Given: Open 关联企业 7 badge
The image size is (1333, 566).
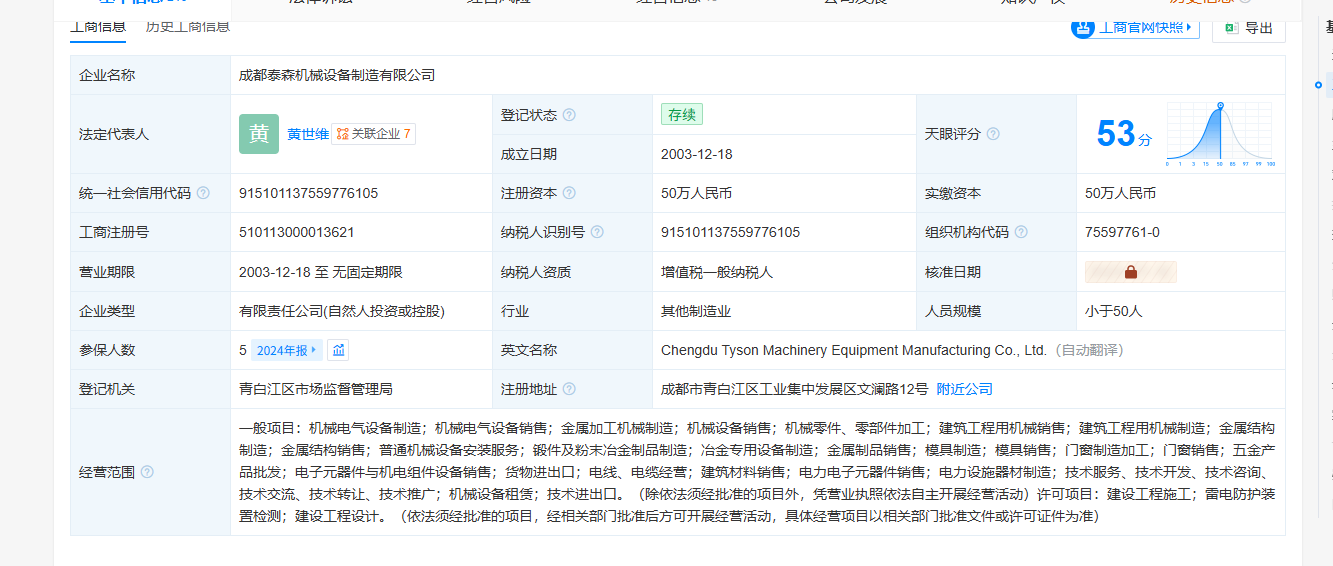Looking at the screenshot, I should 374,134.
